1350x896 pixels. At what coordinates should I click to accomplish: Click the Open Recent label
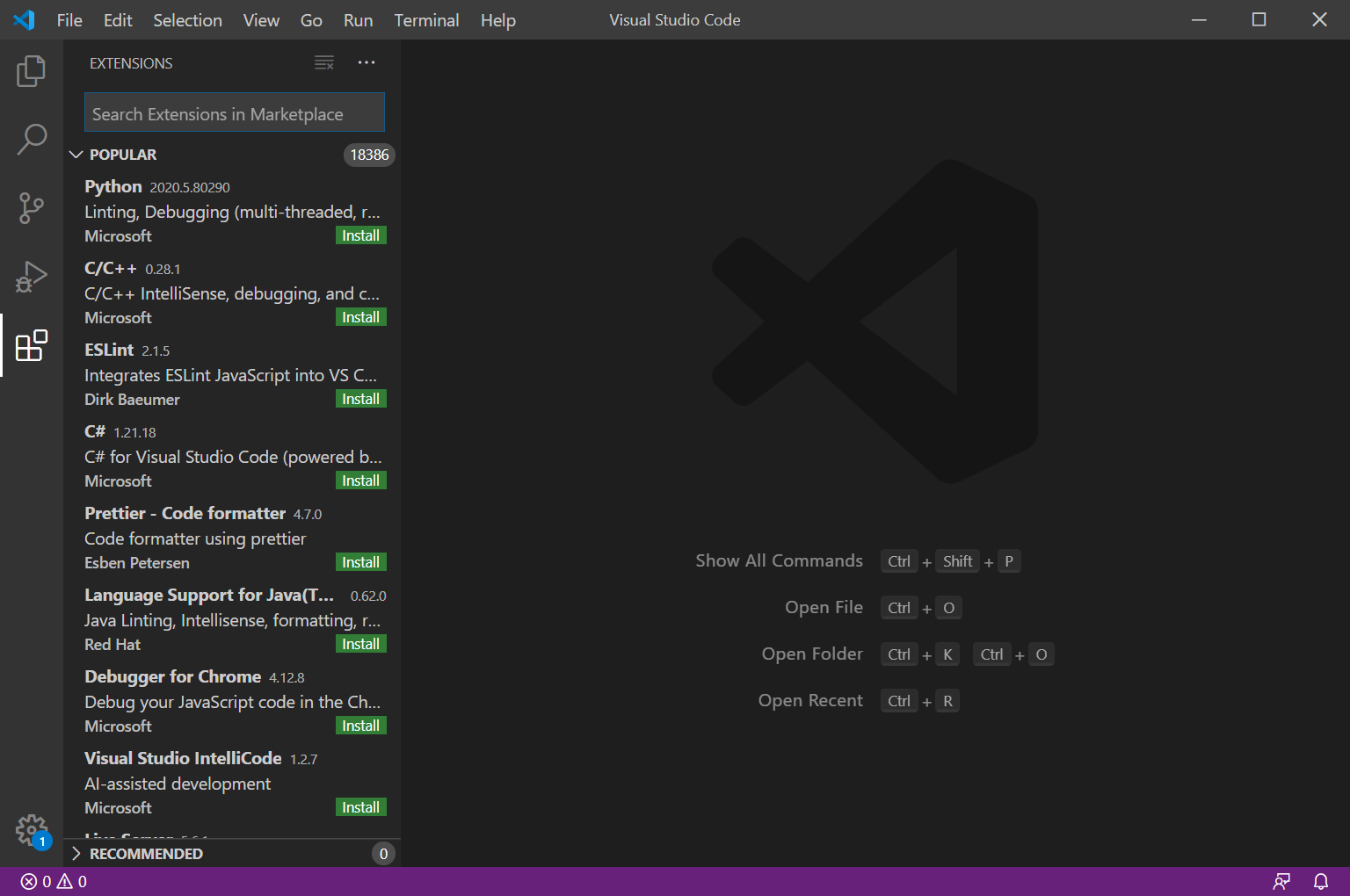tap(810, 700)
